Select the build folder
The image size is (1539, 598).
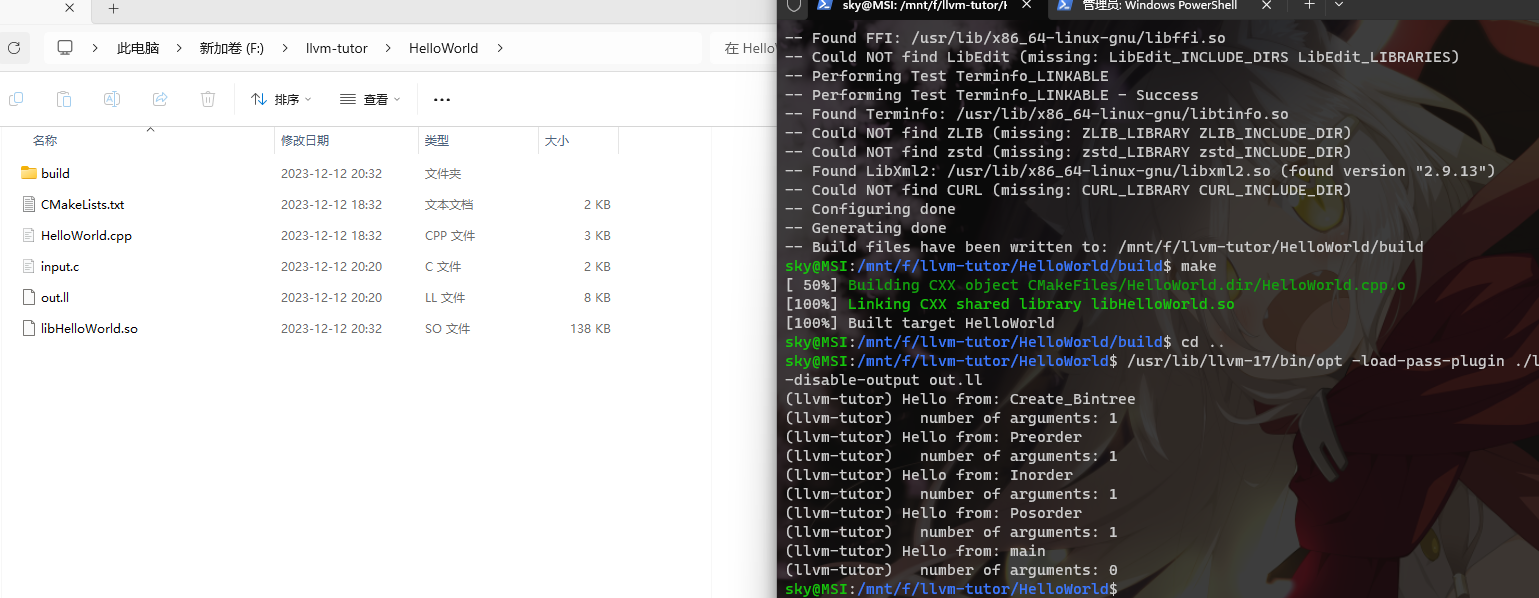pyautogui.click(x=55, y=173)
